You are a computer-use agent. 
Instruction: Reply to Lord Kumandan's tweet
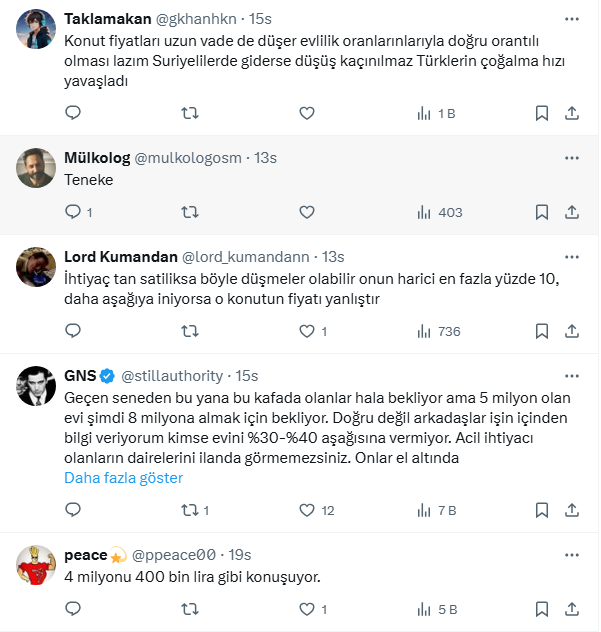(72, 331)
